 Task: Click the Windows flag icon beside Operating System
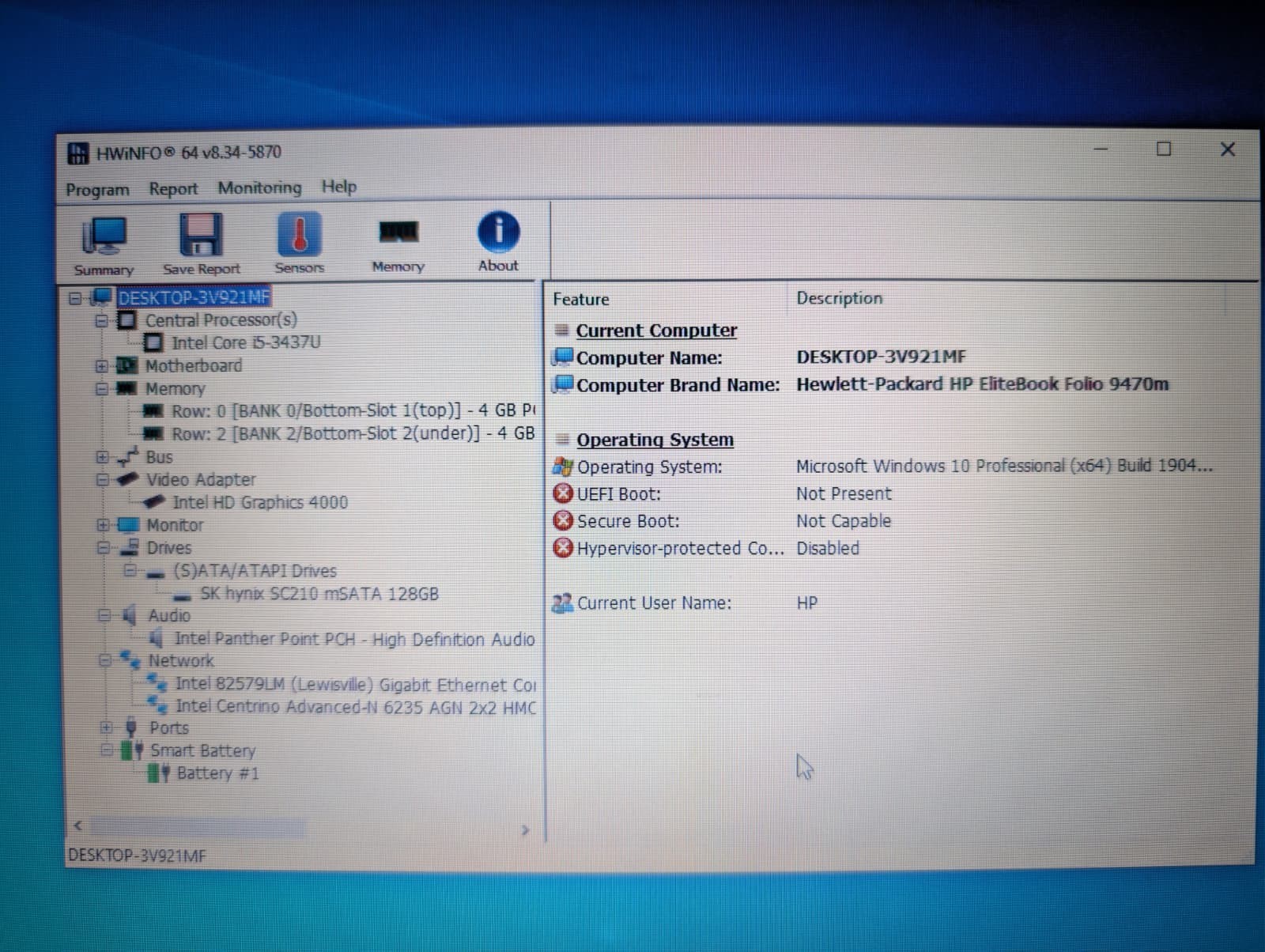[563, 467]
